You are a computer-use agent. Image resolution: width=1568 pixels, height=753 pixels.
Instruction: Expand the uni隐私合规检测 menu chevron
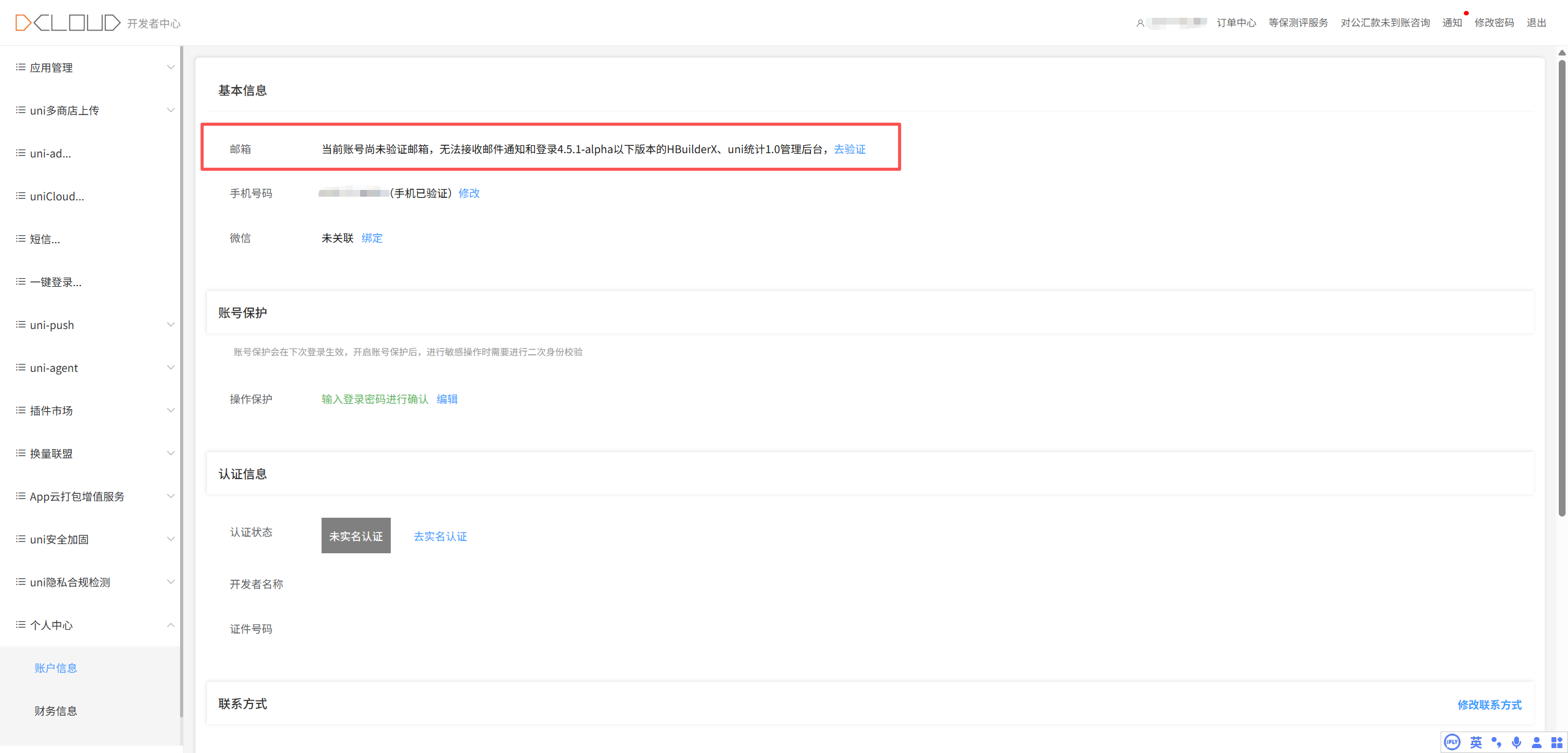(171, 582)
